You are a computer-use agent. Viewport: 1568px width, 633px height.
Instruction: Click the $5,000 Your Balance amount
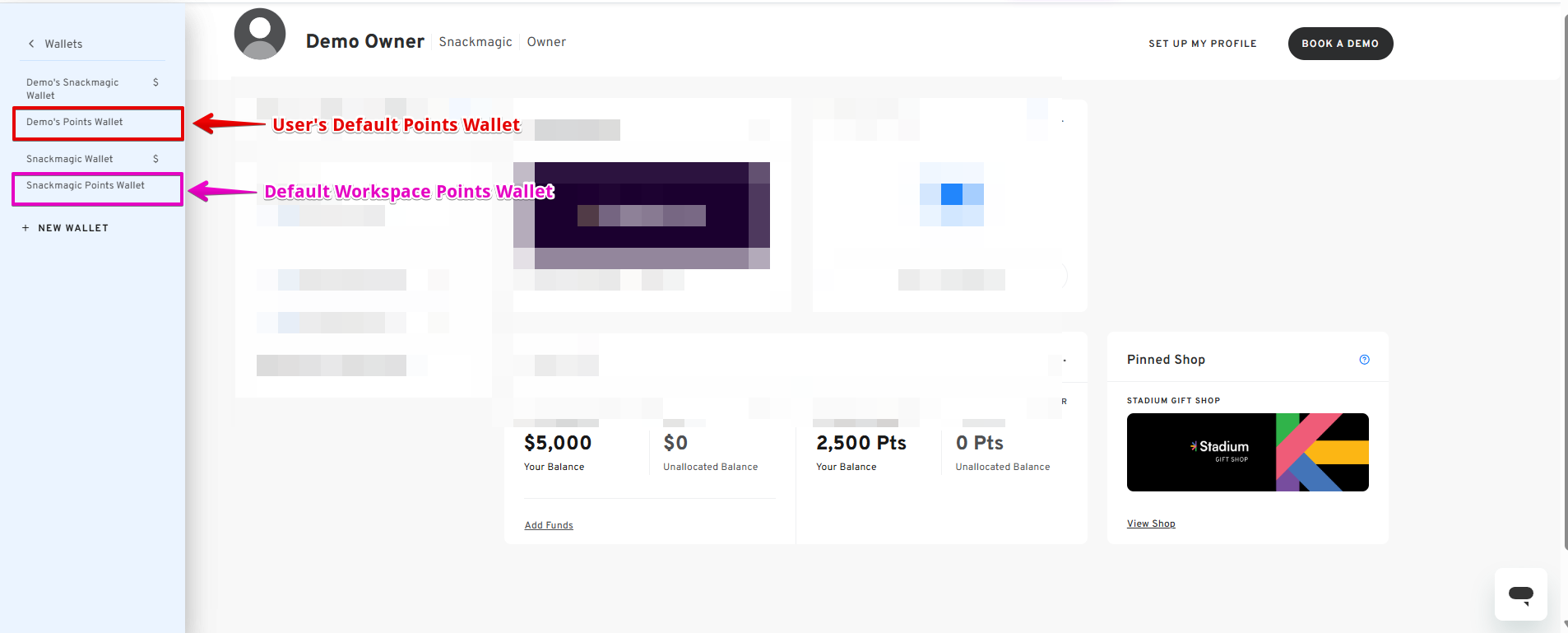pyautogui.click(x=558, y=443)
